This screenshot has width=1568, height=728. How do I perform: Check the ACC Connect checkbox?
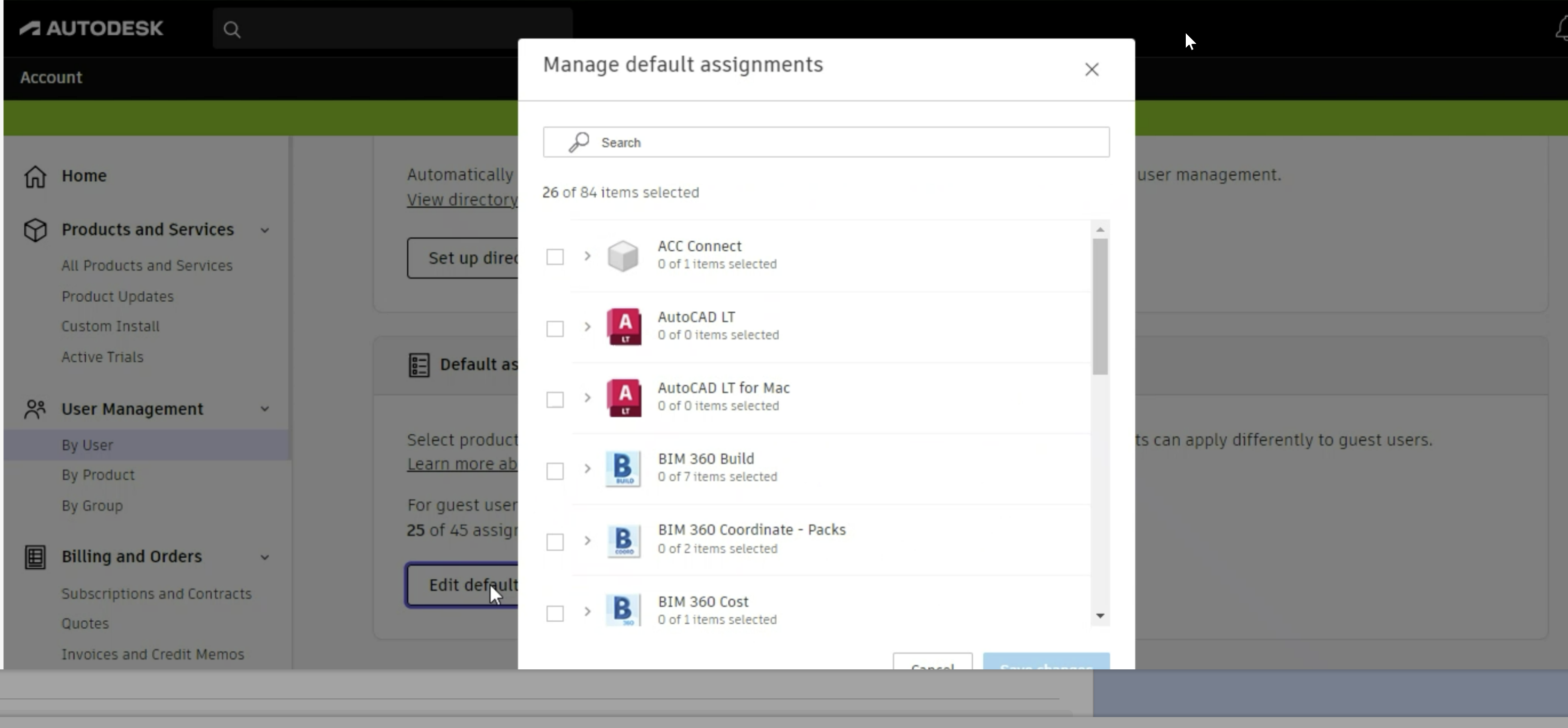555,257
